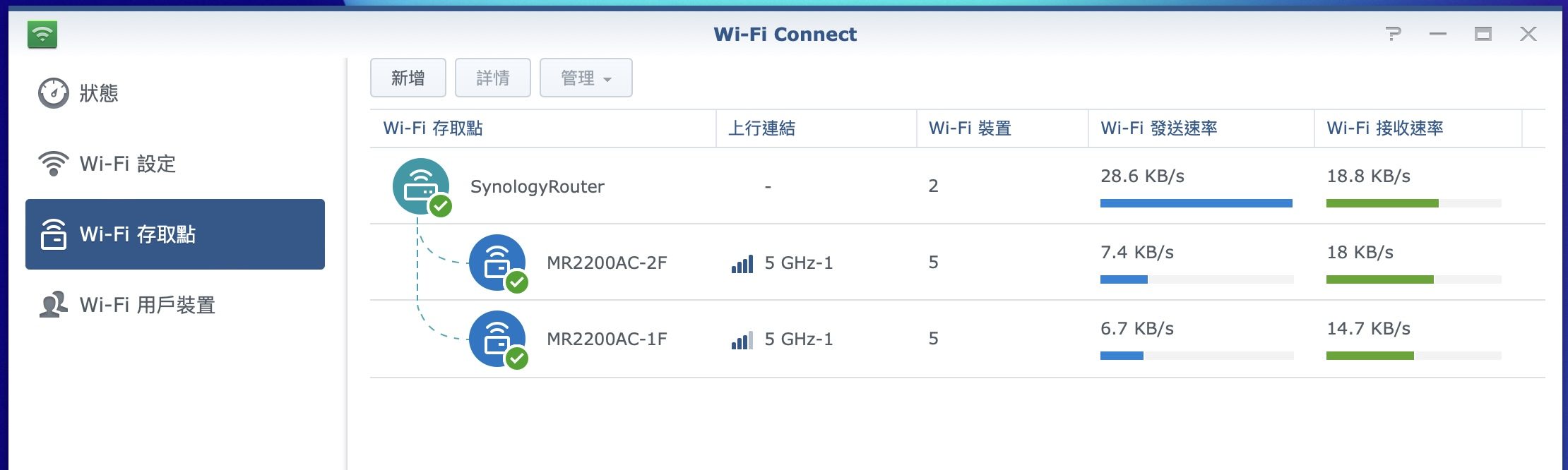Screen dimensions: 1568x470
Task: Open the Wi-Fi 設定 section
Action: 127,164
